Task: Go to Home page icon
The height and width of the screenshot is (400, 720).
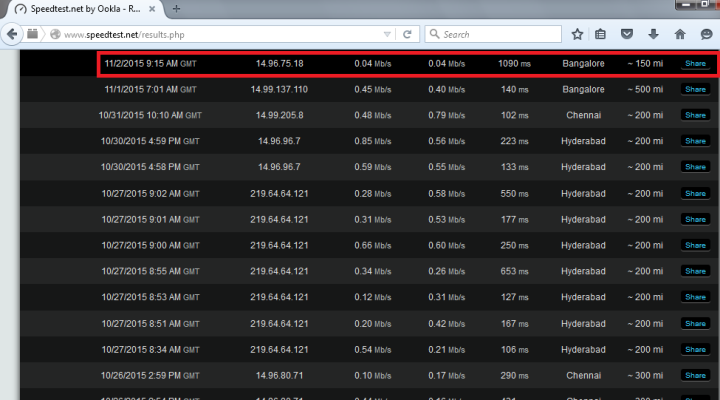Action: 680,34
